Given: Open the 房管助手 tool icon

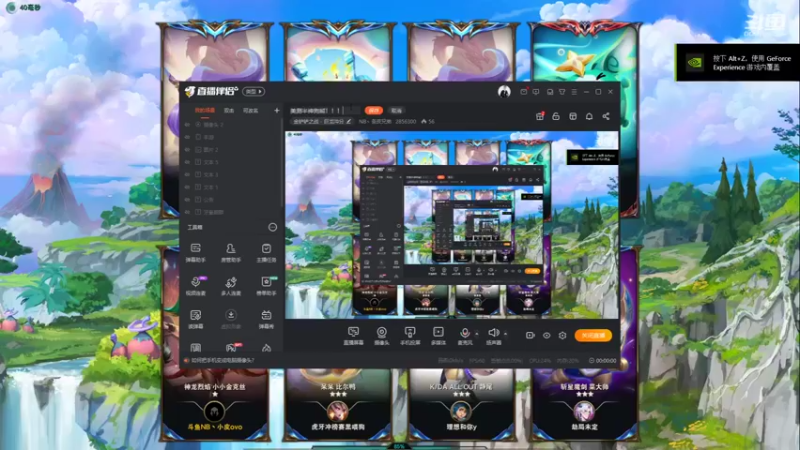Looking at the screenshot, I should click(231, 253).
